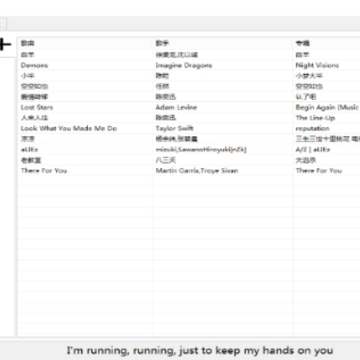
Task: Click the Martin Garrix,Troye Sivan artist cell
Action: coord(197,170)
